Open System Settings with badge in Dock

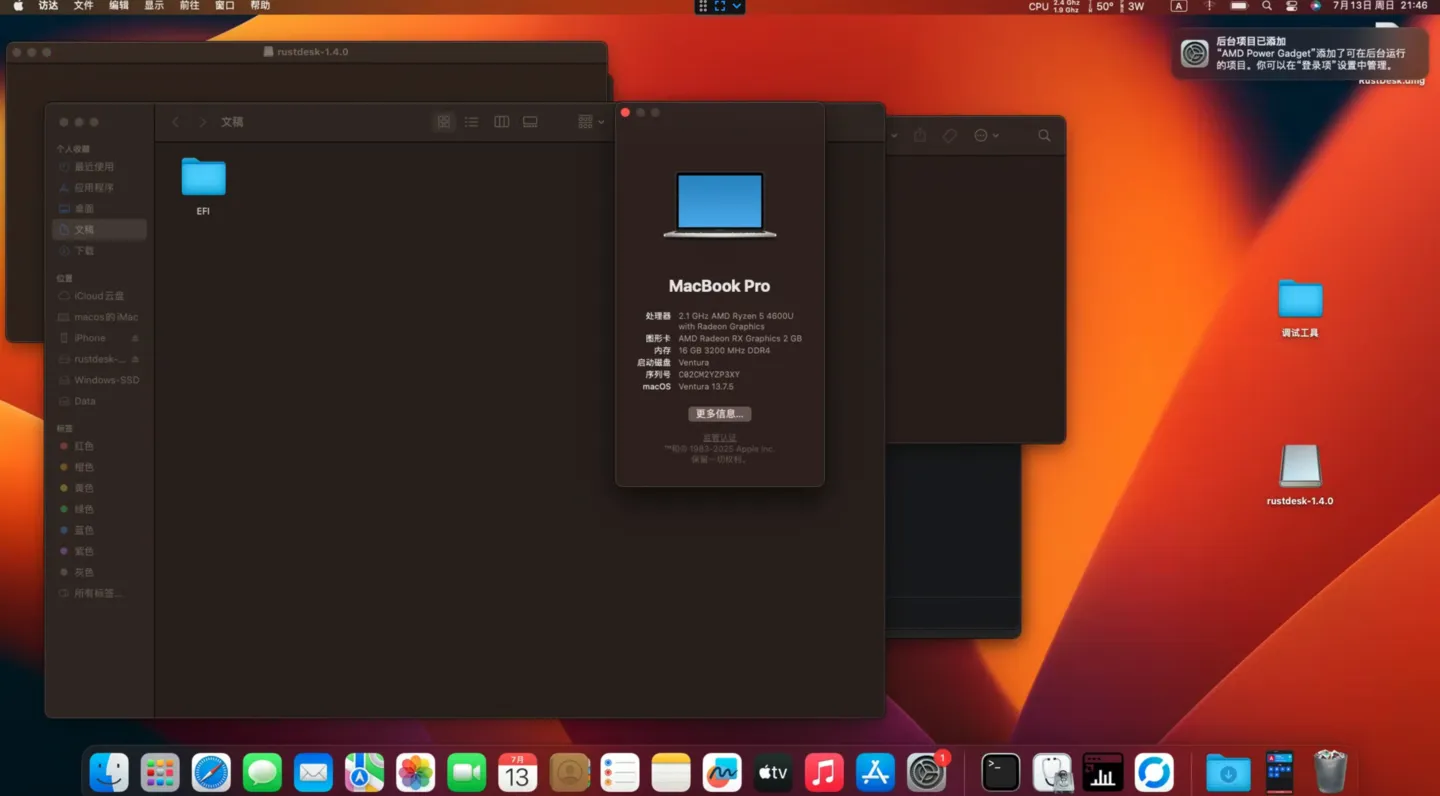(x=927, y=772)
